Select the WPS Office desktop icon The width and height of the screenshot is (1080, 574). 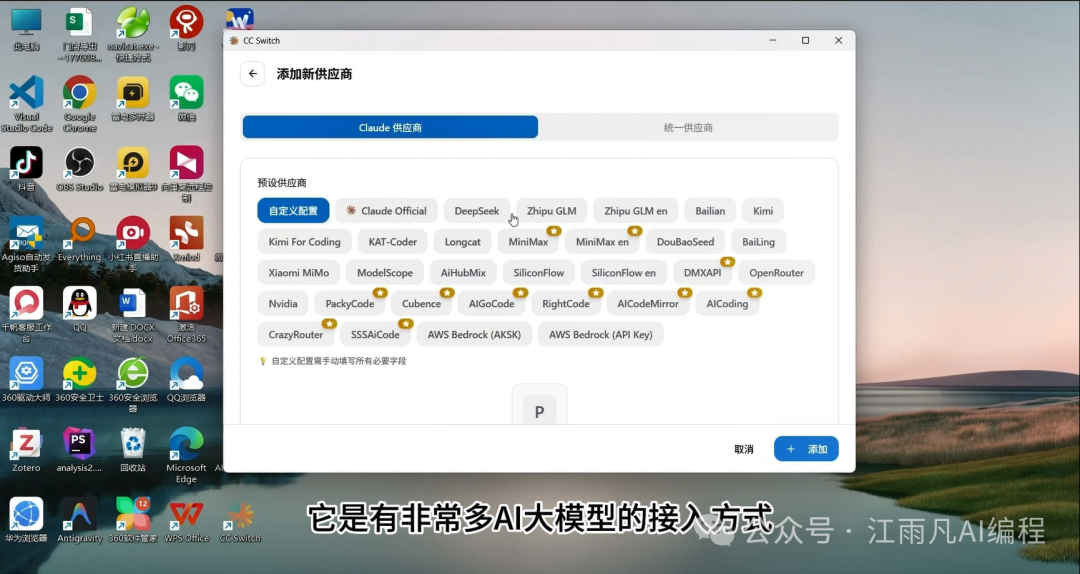point(187,520)
